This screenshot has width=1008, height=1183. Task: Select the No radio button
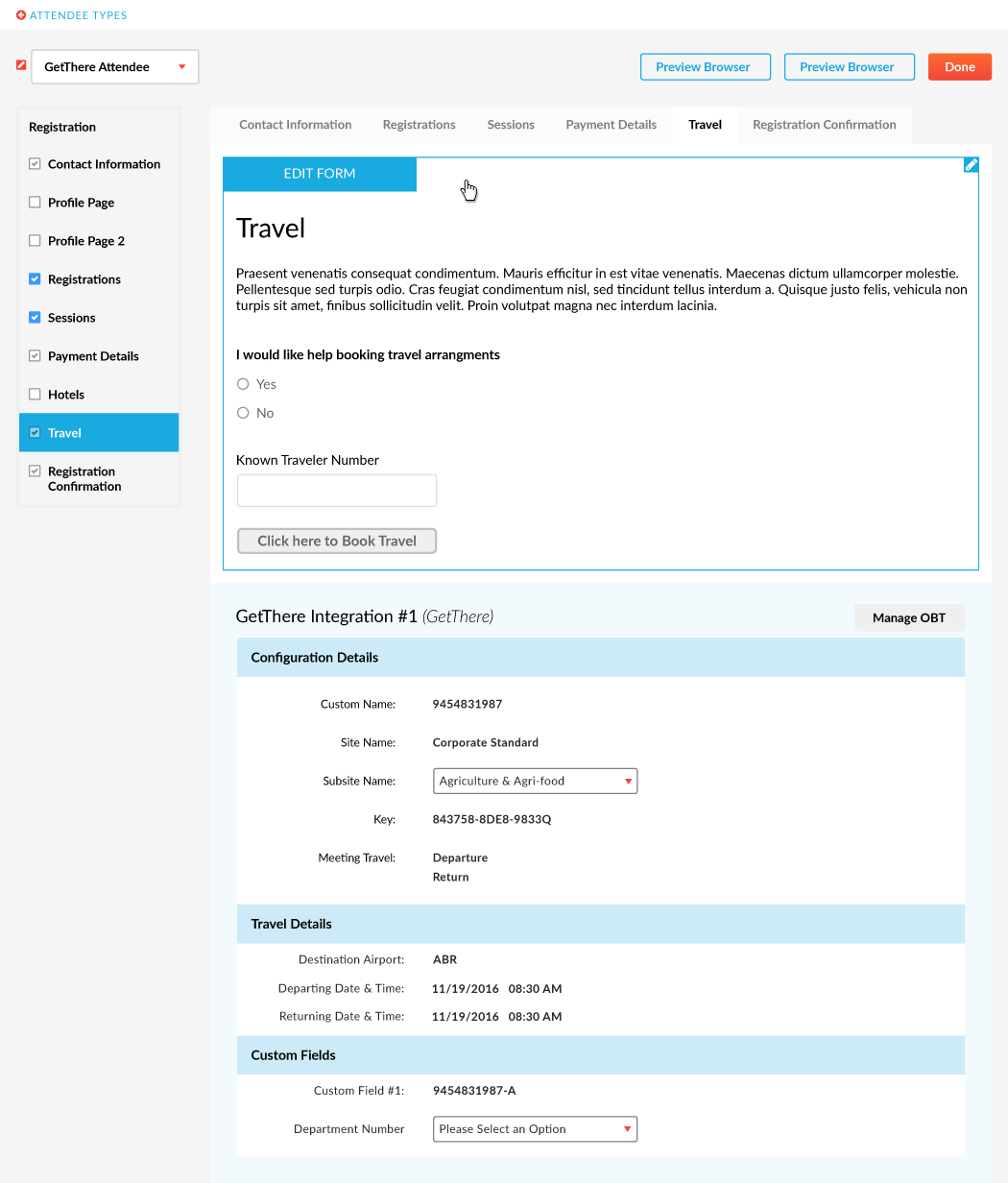243,413
